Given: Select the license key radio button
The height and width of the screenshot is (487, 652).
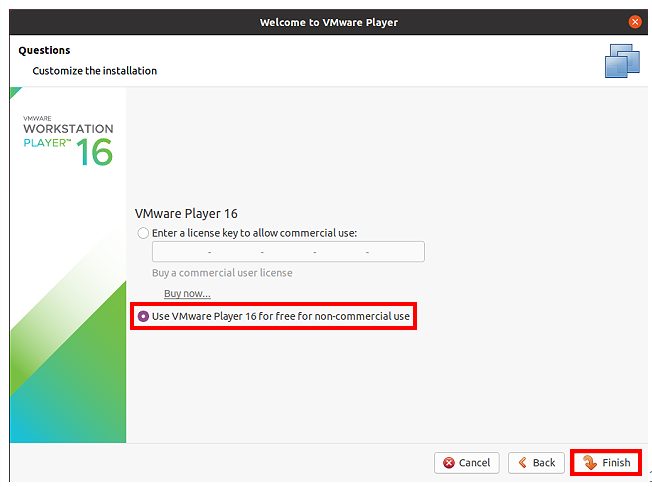Looking at the screenshot, I should click(143, 233).
